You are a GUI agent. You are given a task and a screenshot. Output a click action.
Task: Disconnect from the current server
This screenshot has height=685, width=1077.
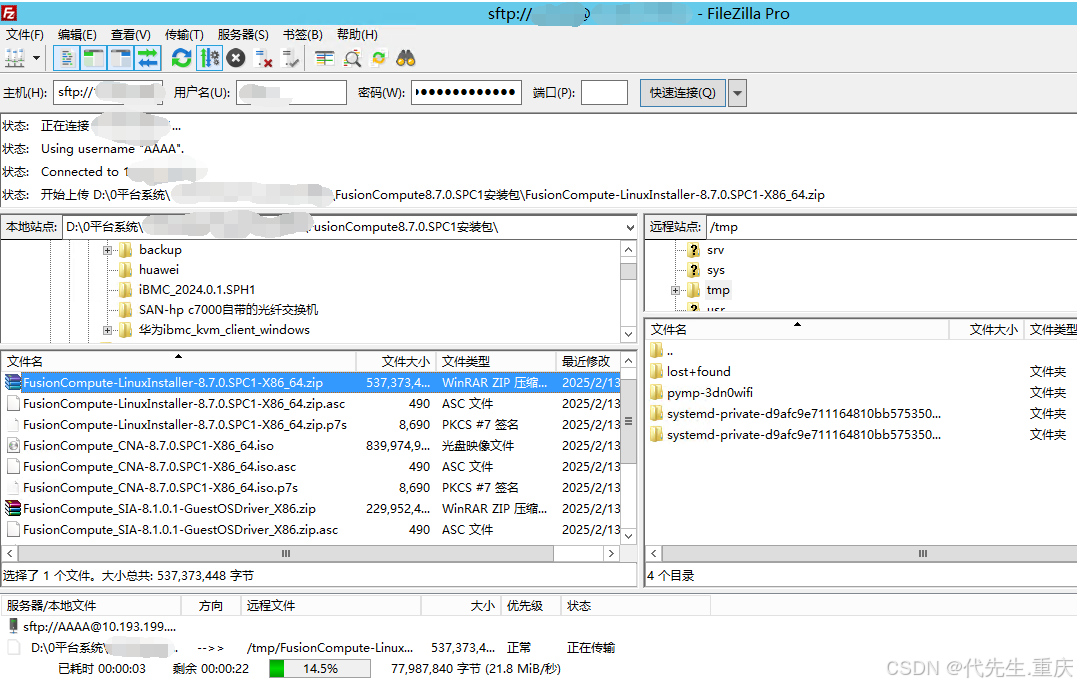point(262,57)
